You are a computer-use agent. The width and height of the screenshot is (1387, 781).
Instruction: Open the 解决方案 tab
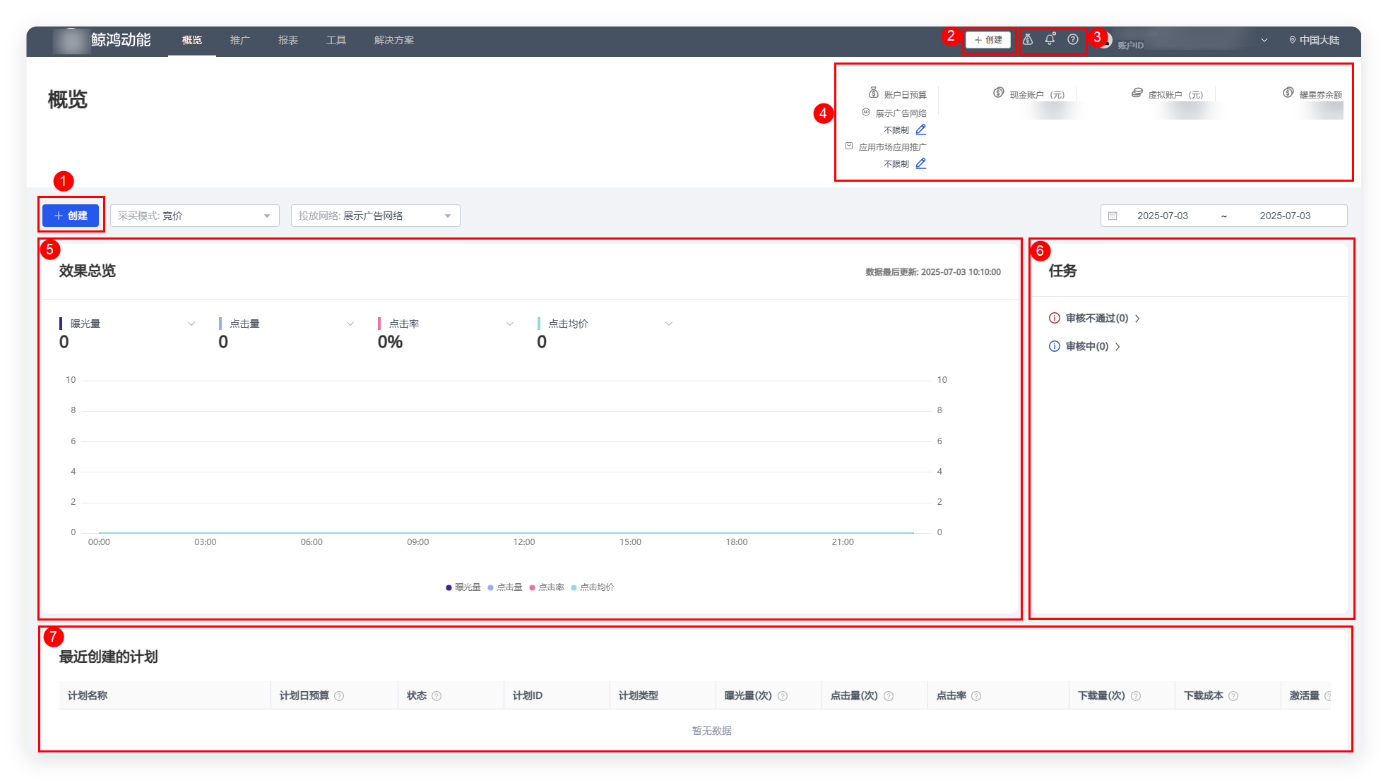tap(394, 40)
